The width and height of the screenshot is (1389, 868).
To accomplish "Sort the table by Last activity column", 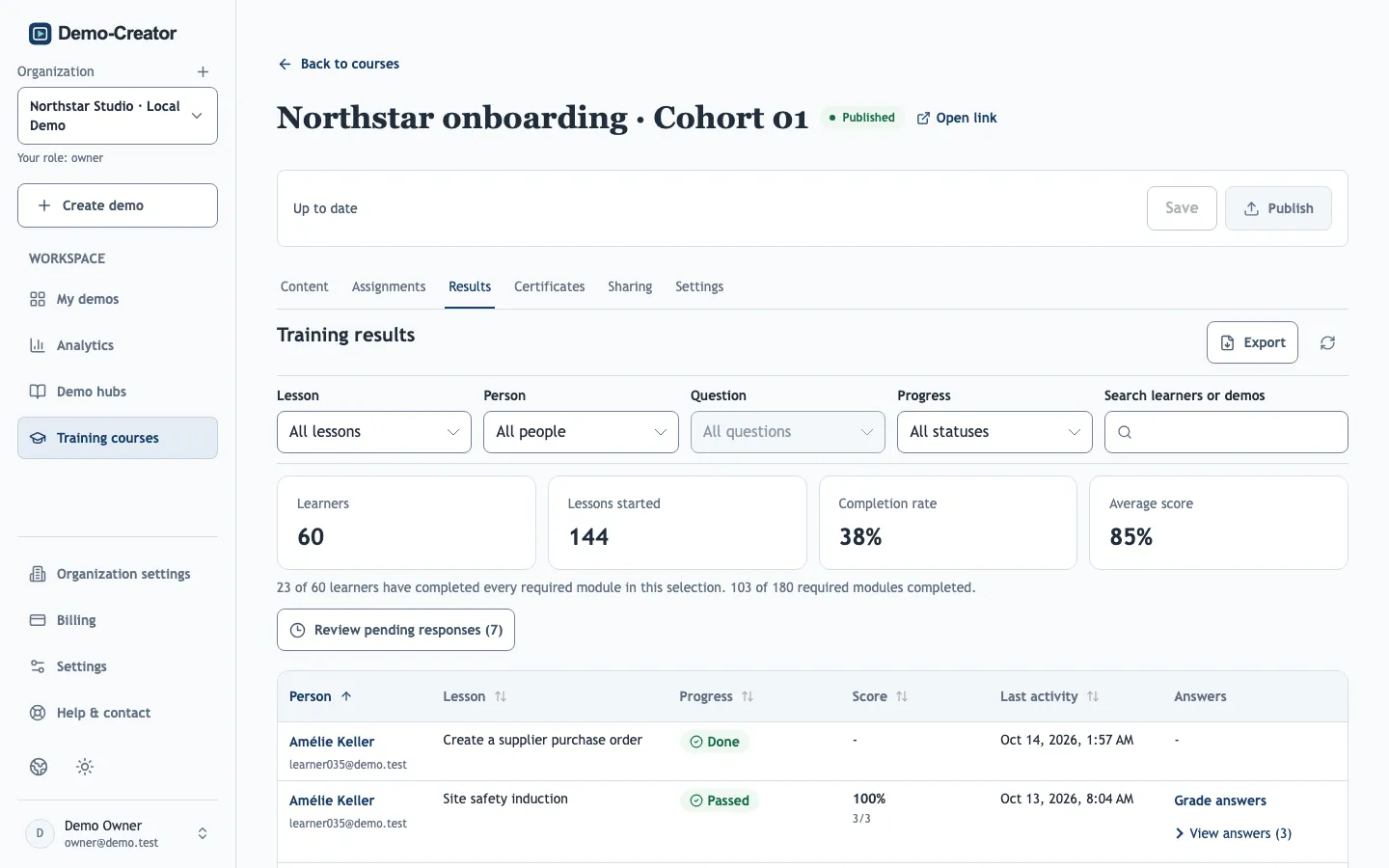I will [x=1049, y=696].
